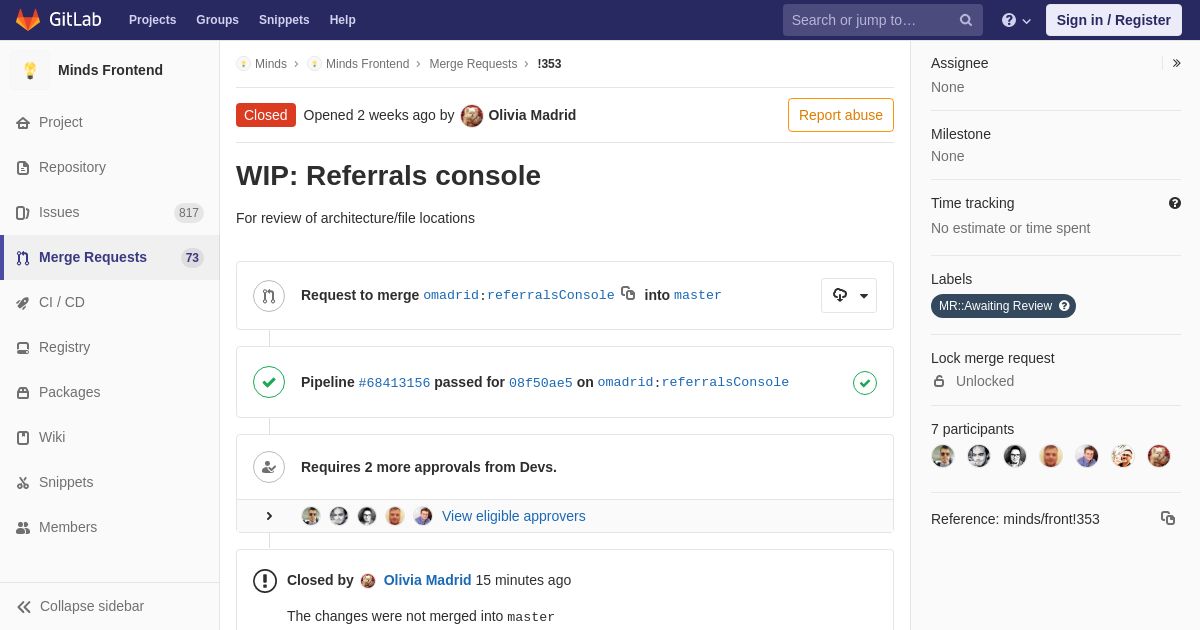Open Issues in the sidebar
The height and width of the screenshot is (630, 1200).
pyautogui.click(x=110, y=212)
